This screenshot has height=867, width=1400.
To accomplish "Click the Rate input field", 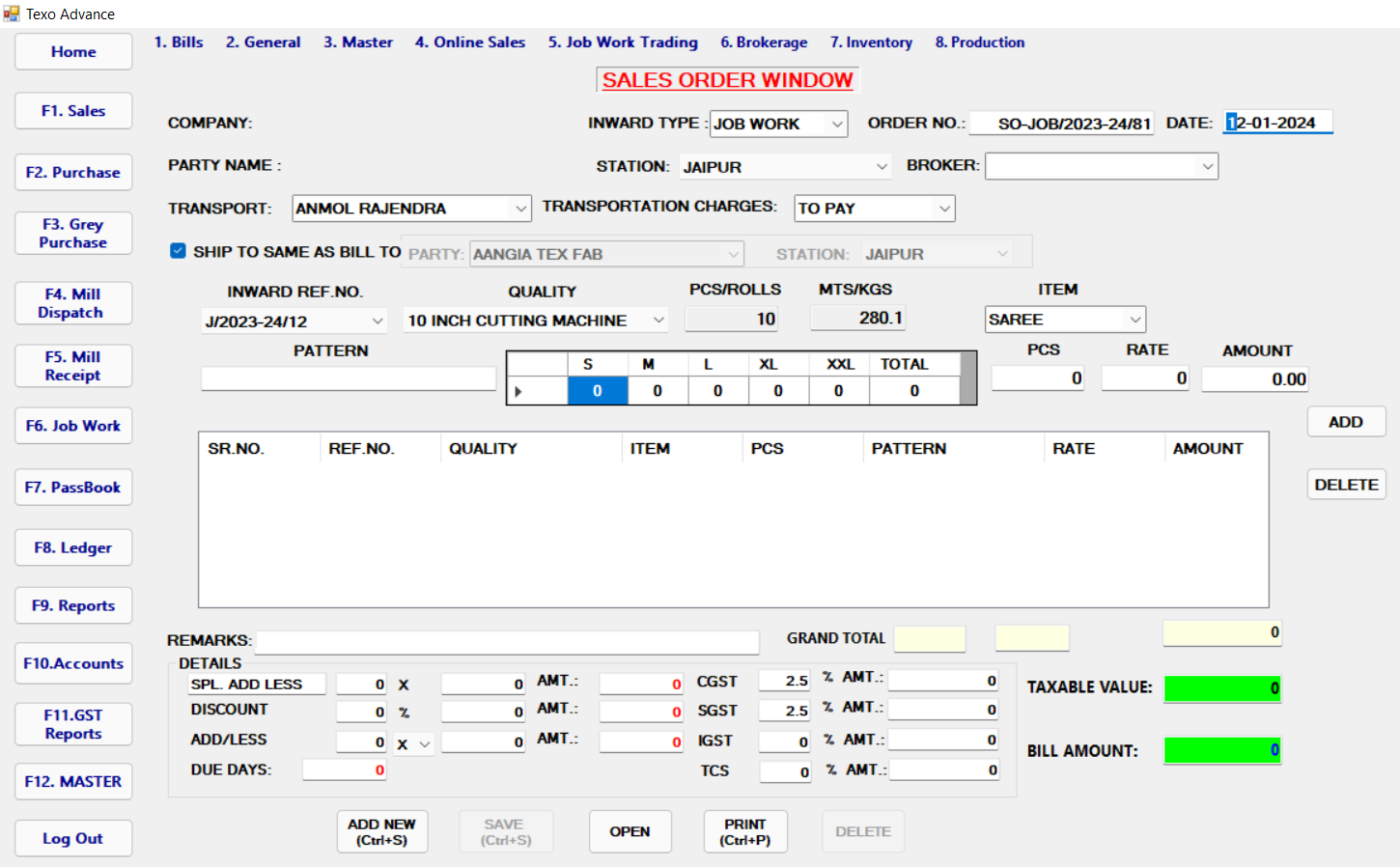I will (x=1146, y=378).
